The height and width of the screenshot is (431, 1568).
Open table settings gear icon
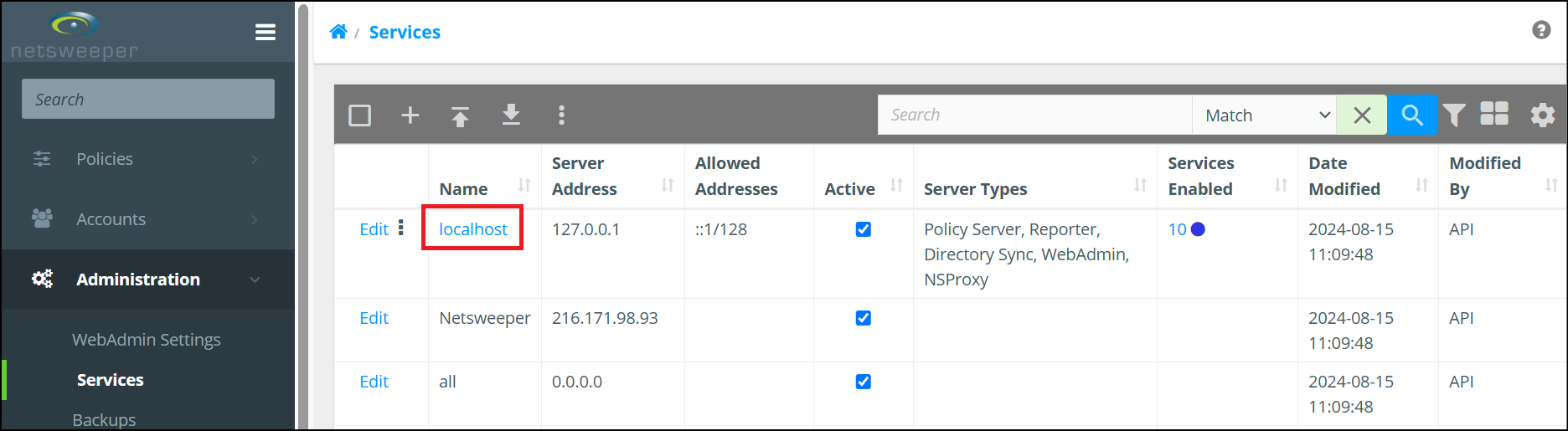click(1542, 115)
